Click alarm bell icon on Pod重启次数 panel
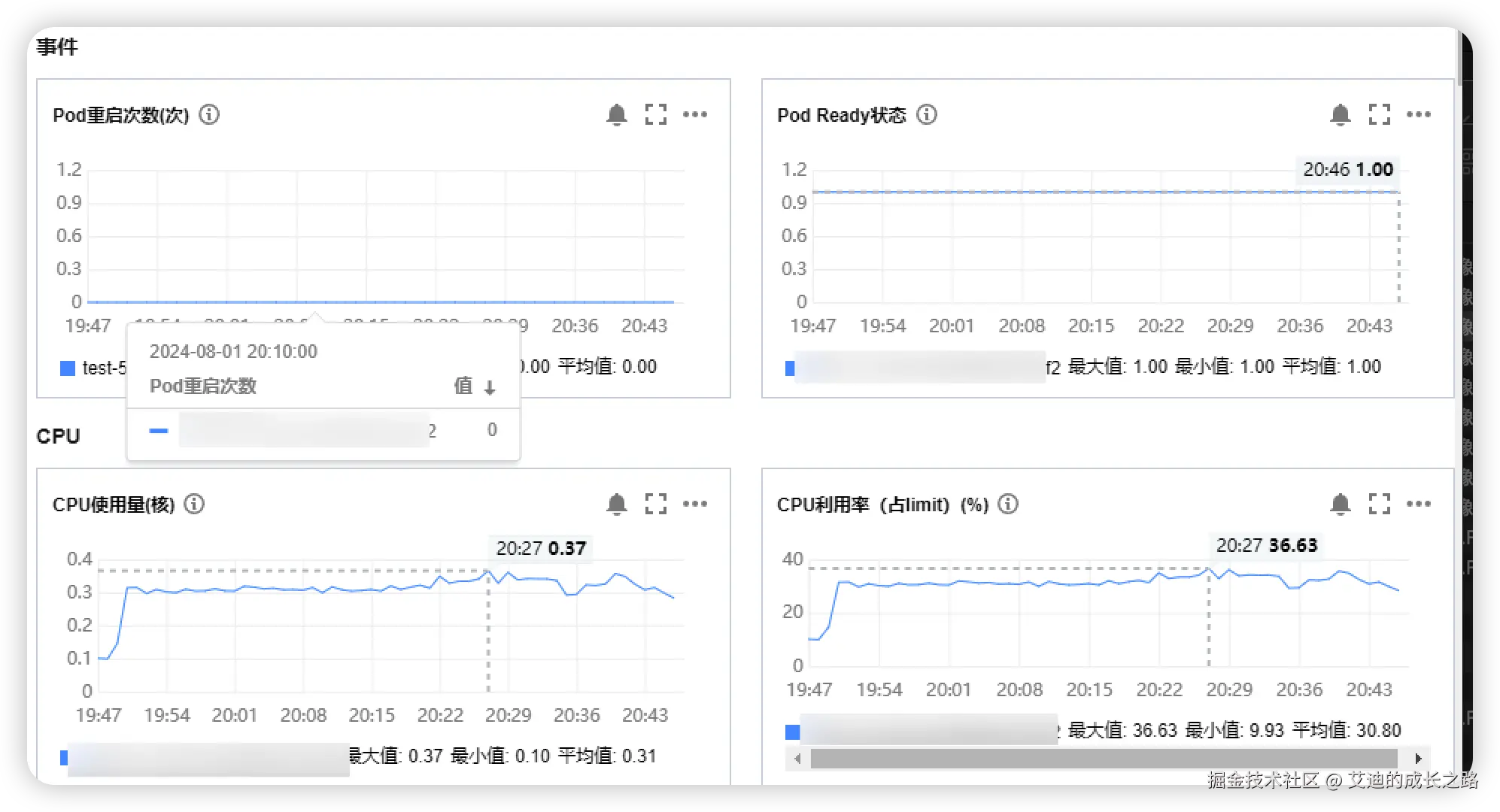The height and width of the screenshot is (812, 1500). click(616, 115)
